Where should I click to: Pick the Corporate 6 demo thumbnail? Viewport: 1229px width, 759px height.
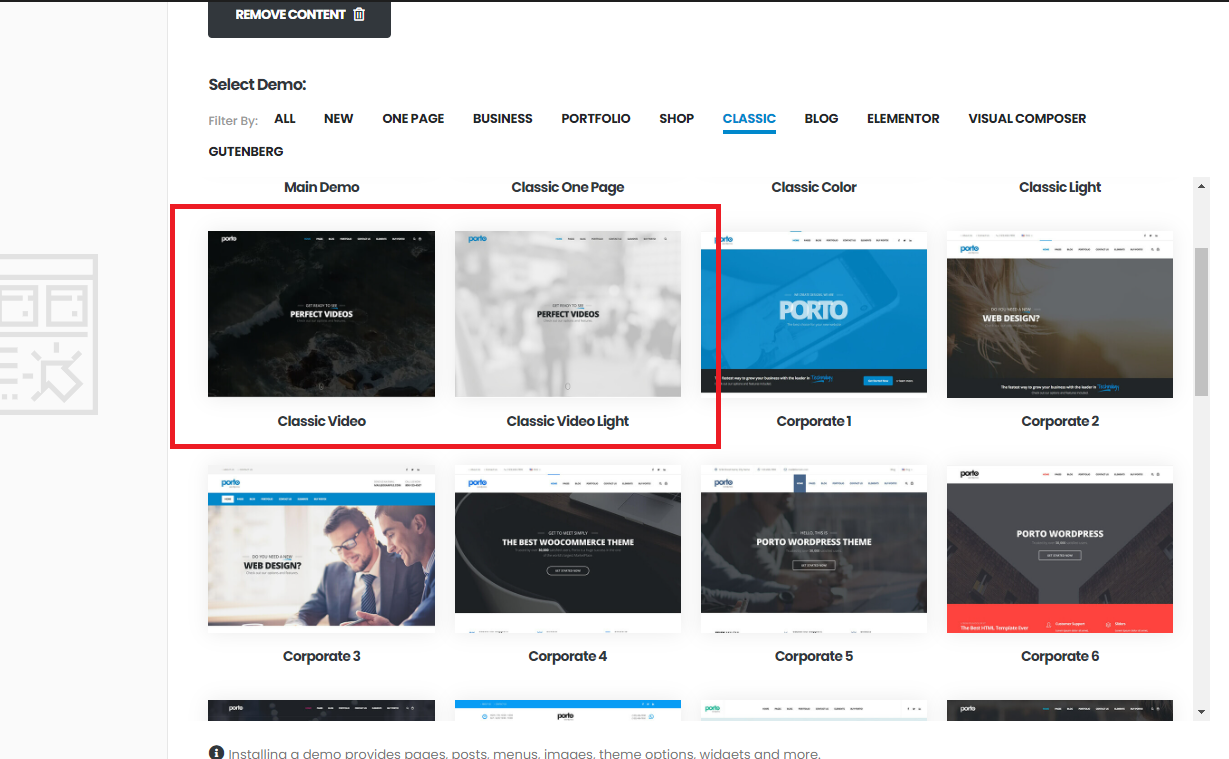1060,548
